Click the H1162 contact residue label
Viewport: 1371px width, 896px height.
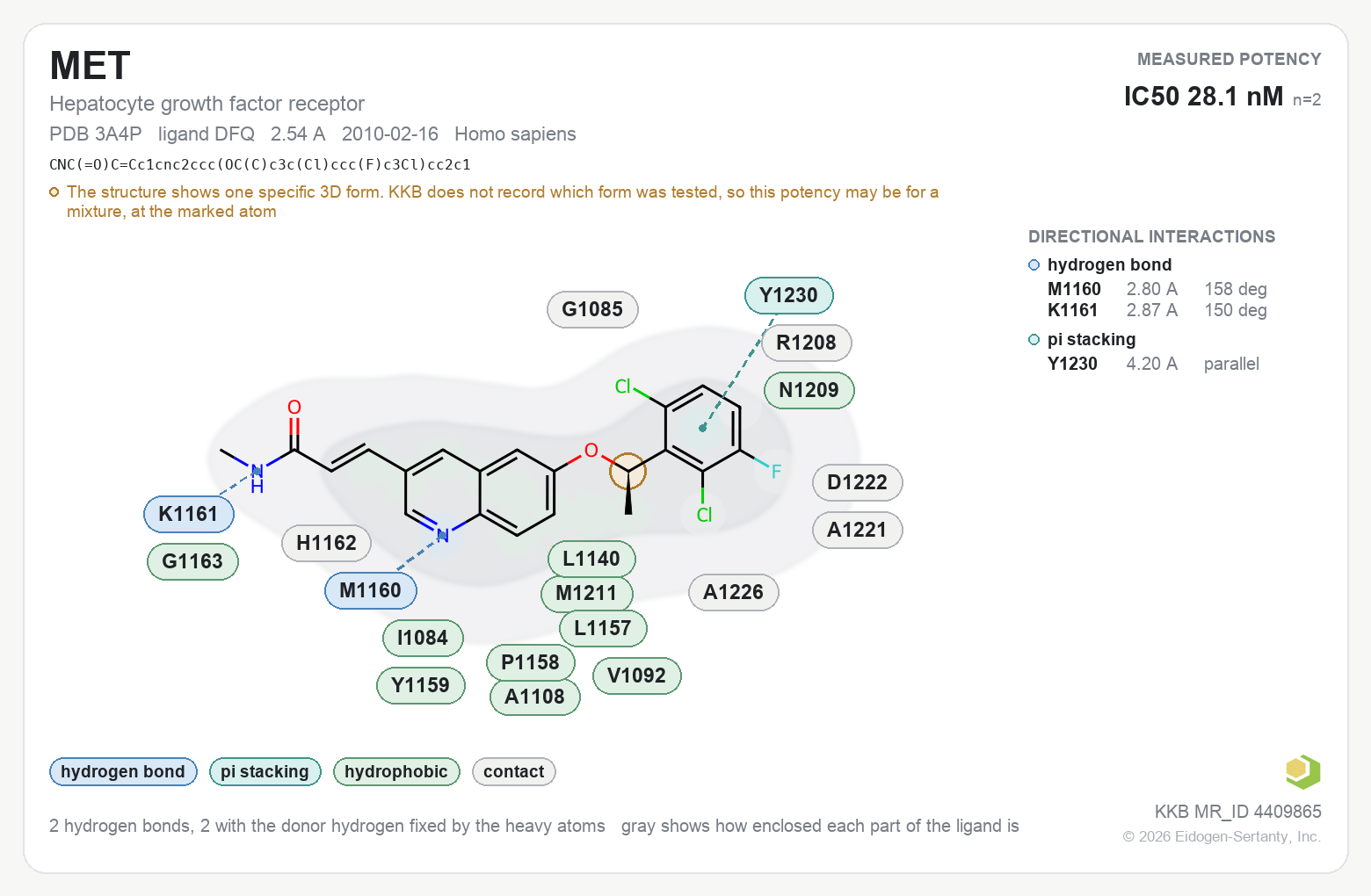coord(327,543)
